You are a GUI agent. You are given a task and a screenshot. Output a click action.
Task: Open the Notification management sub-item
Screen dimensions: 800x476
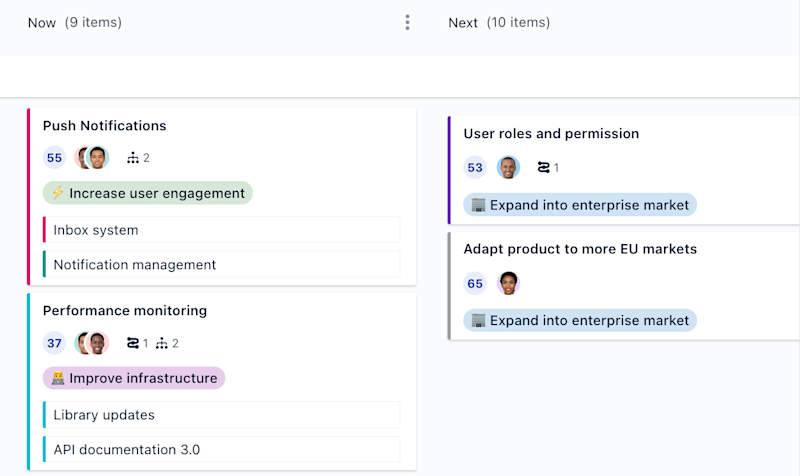(134, 265)
